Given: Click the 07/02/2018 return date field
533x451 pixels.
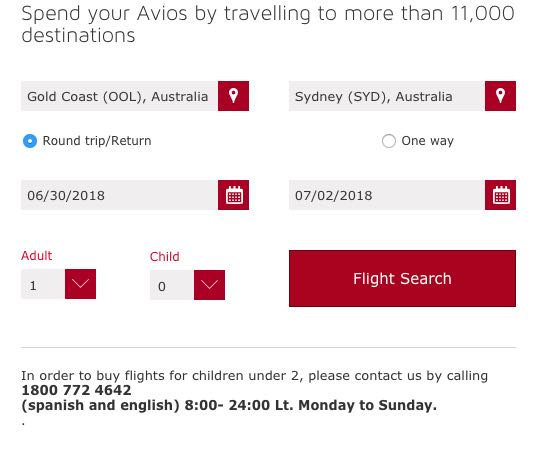Looking at the screenshot, I should pyautogui.click(x=387, y=195).
